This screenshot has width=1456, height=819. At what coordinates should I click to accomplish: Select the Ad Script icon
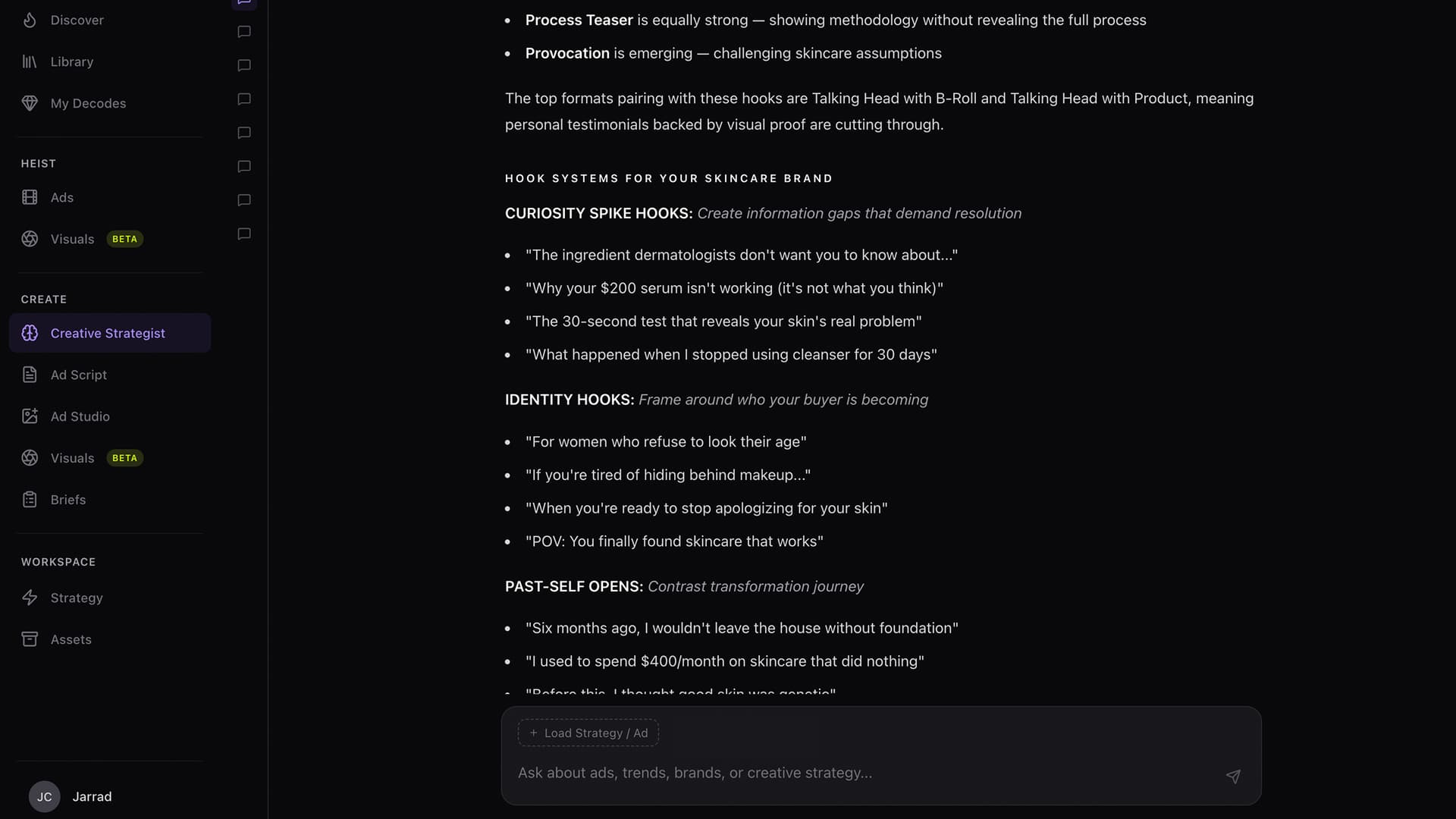[29, 374]
